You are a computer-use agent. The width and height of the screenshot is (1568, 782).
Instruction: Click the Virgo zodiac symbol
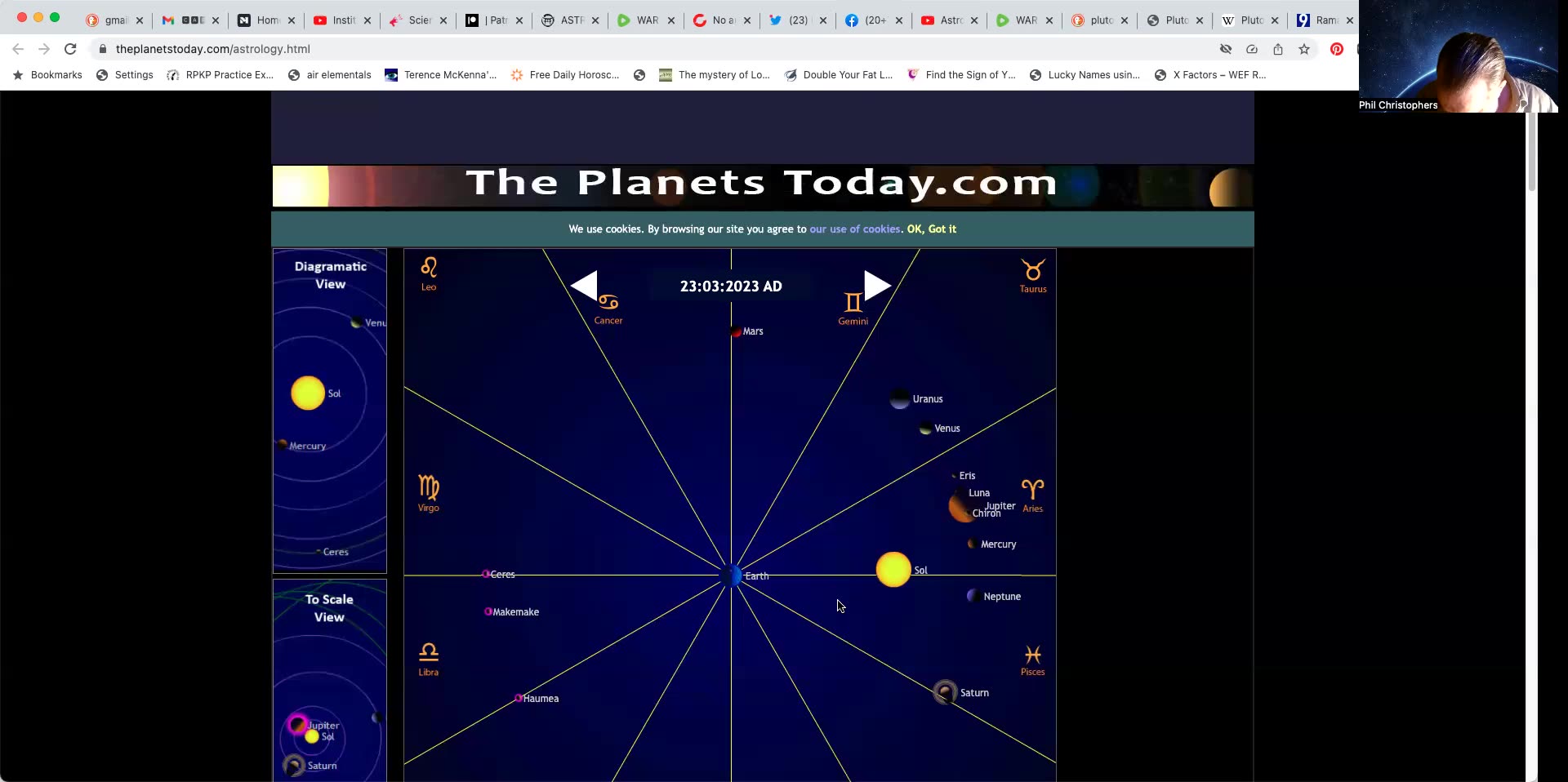(x=428, y=487)
